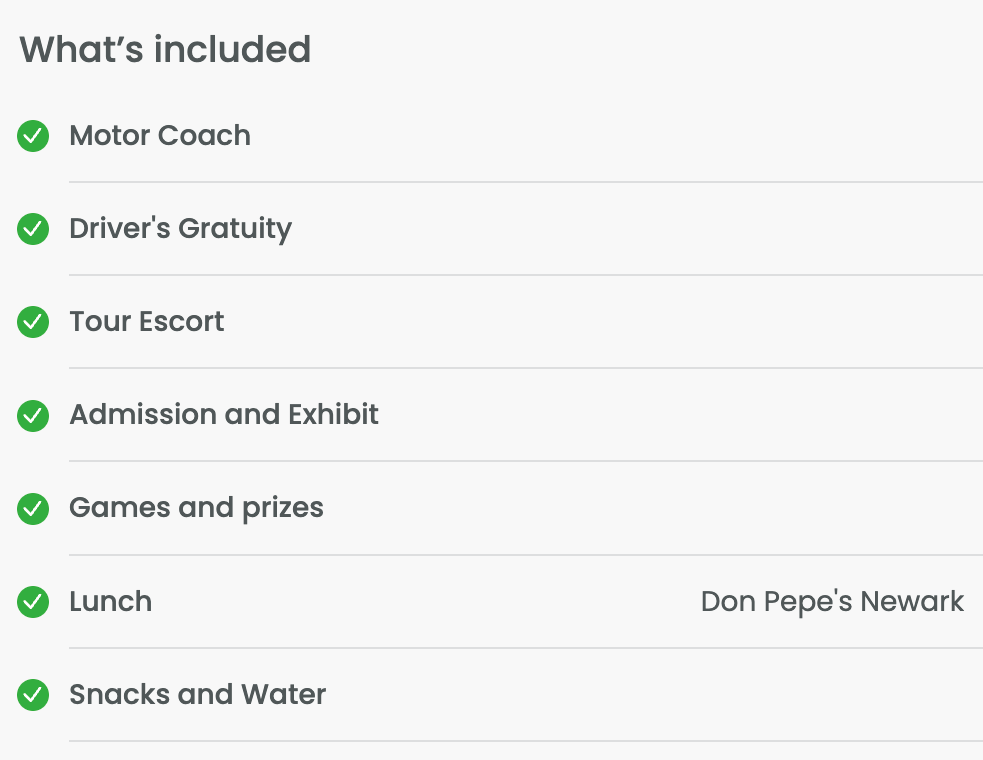This screenshot has height=760, width=983.
Task: Tap the green check next to Games and prizes
Action: coord(33,509)
